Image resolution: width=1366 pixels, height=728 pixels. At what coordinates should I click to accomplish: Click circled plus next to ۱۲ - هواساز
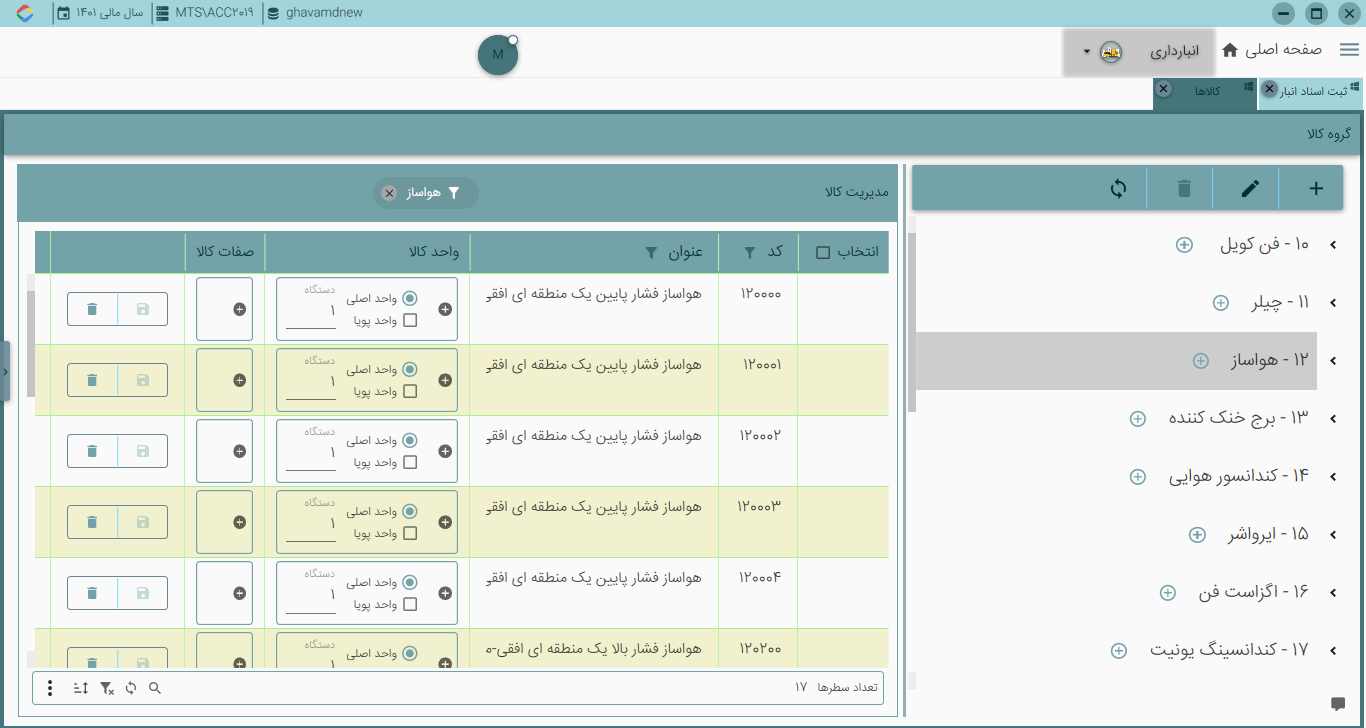click(x=1201, y=361)
